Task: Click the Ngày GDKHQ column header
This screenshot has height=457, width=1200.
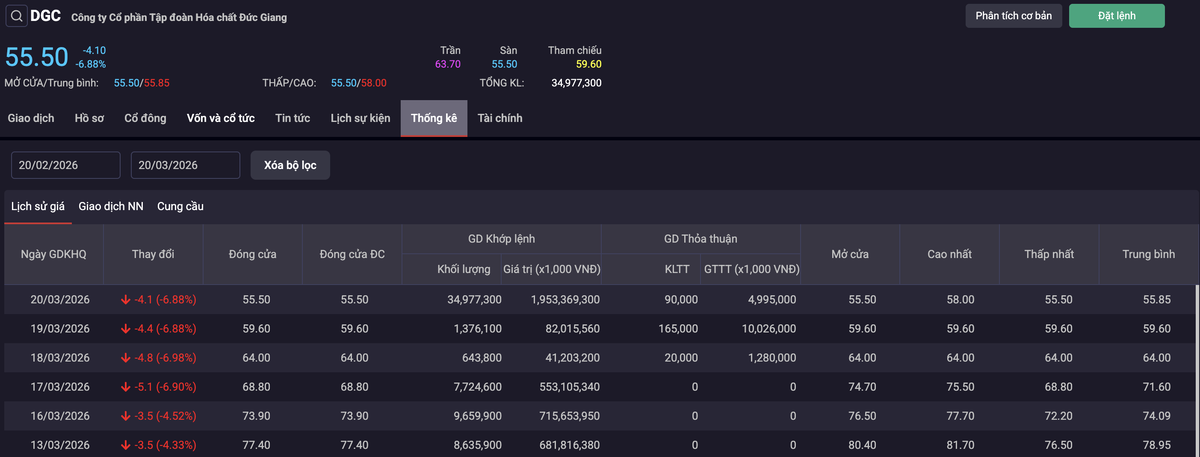Action: point(54,254)
